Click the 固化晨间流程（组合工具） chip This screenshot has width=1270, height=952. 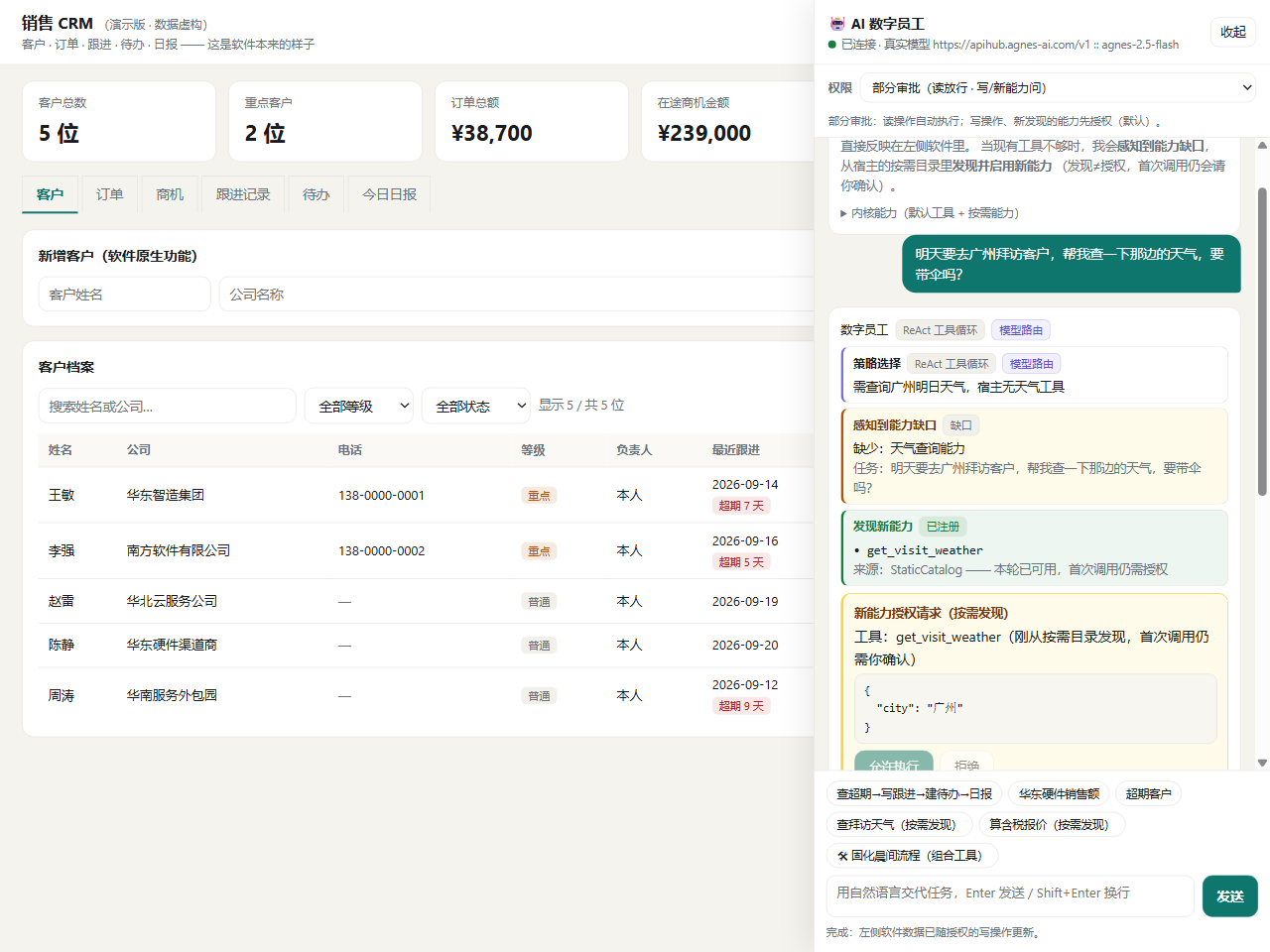912,855
